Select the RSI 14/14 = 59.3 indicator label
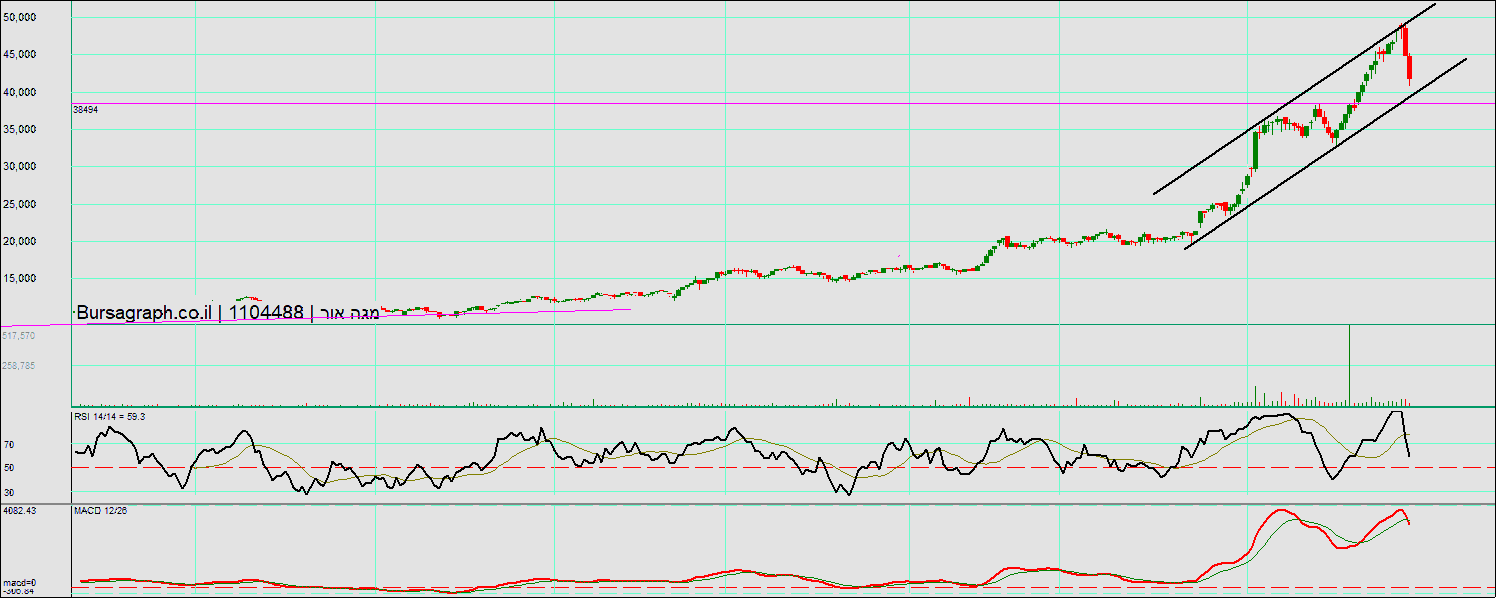 point(109,416)
